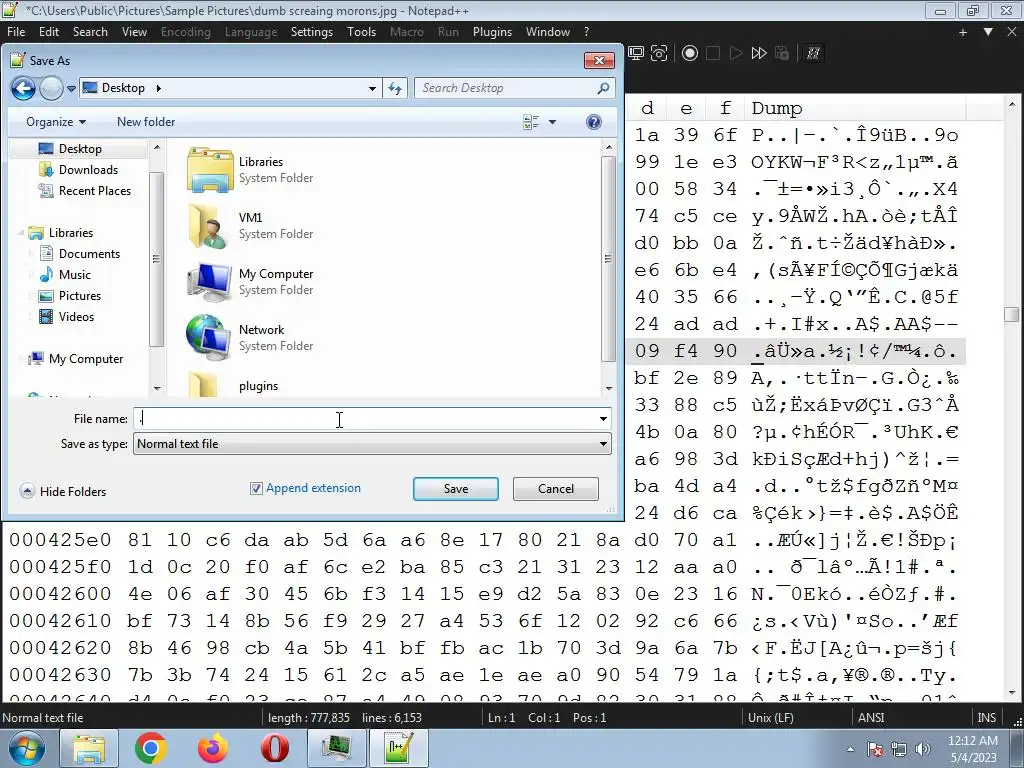Click Save Current Recorded Macro toolbar icon
This screenshot has height=768, width=1024.
782,54
